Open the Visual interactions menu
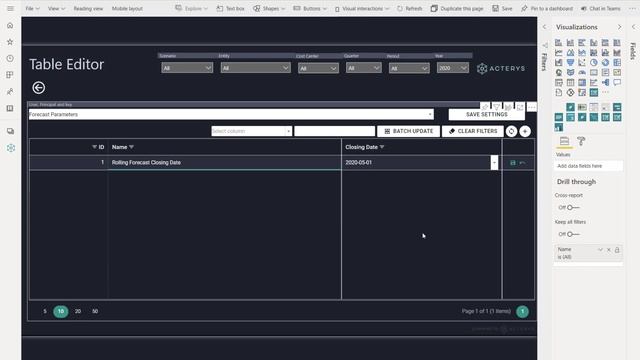Screen dimensions: 640x360 [x=362, y=9]
